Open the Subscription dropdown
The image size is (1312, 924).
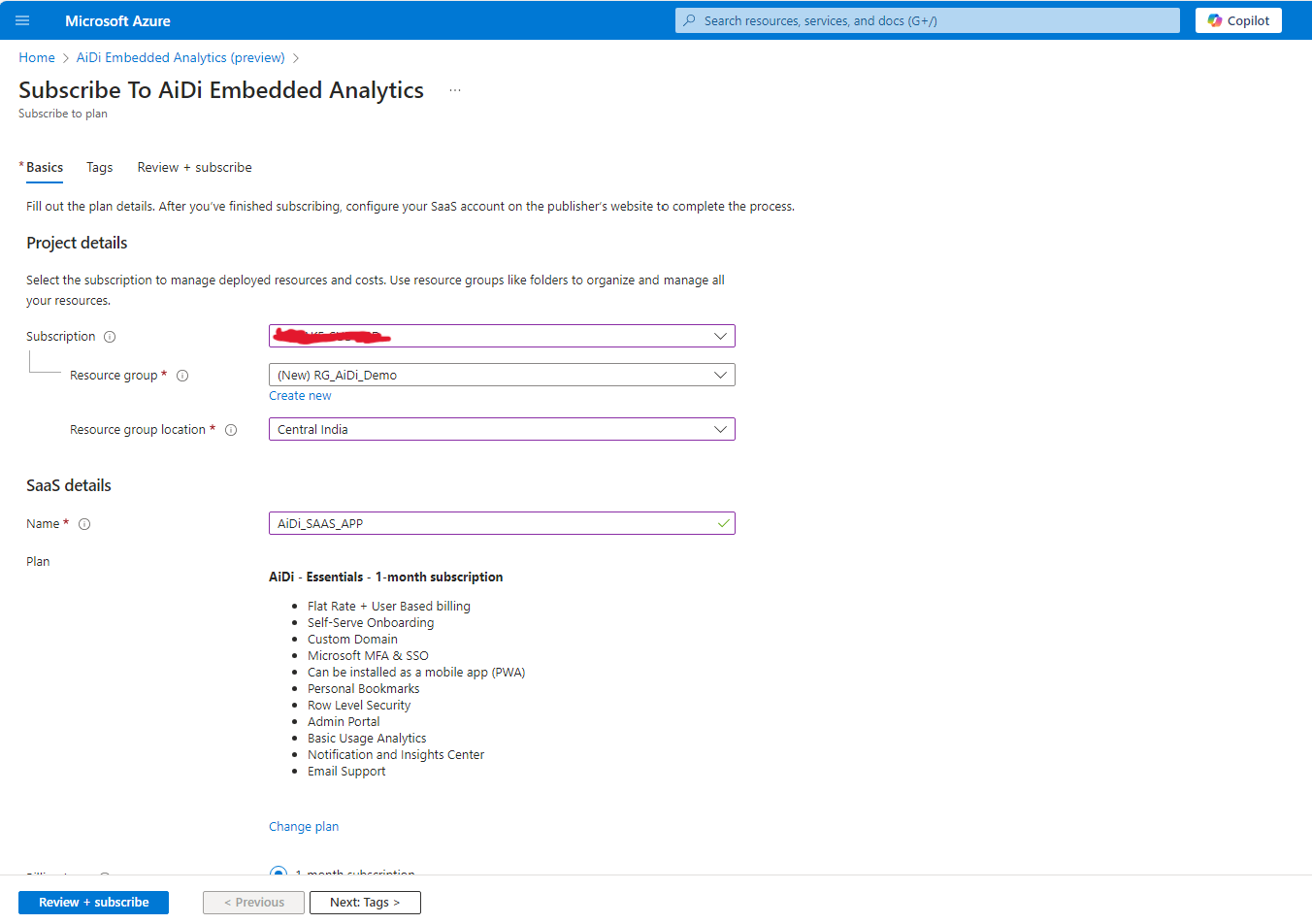point(502,336)
